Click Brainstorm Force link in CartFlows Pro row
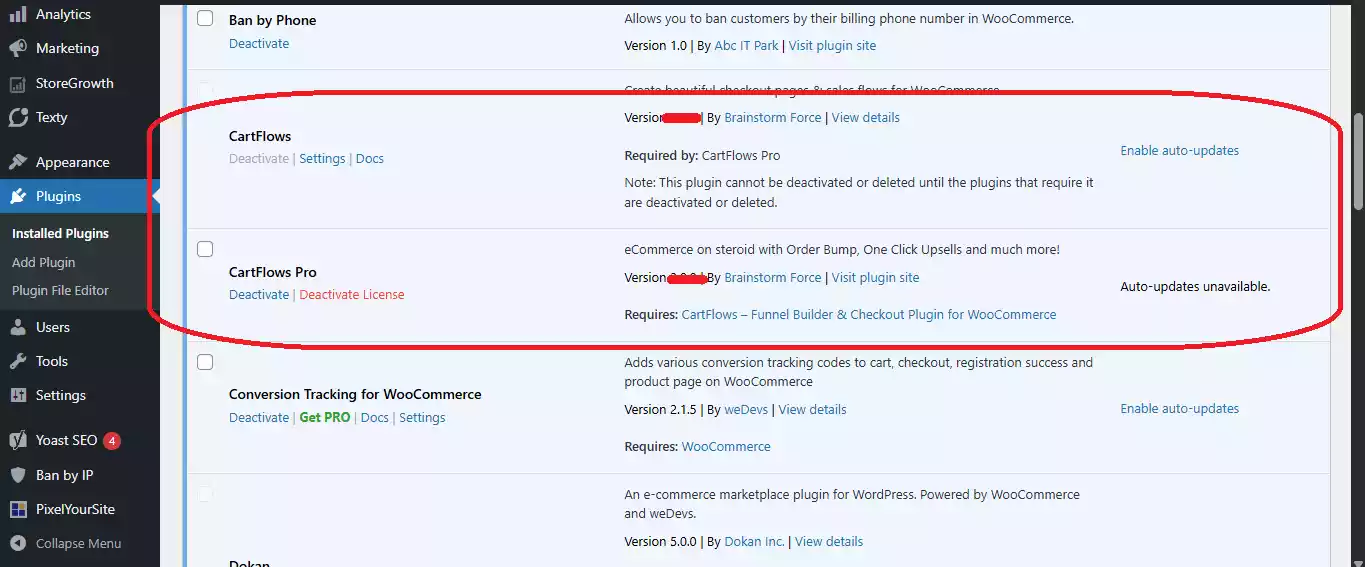 772,277
